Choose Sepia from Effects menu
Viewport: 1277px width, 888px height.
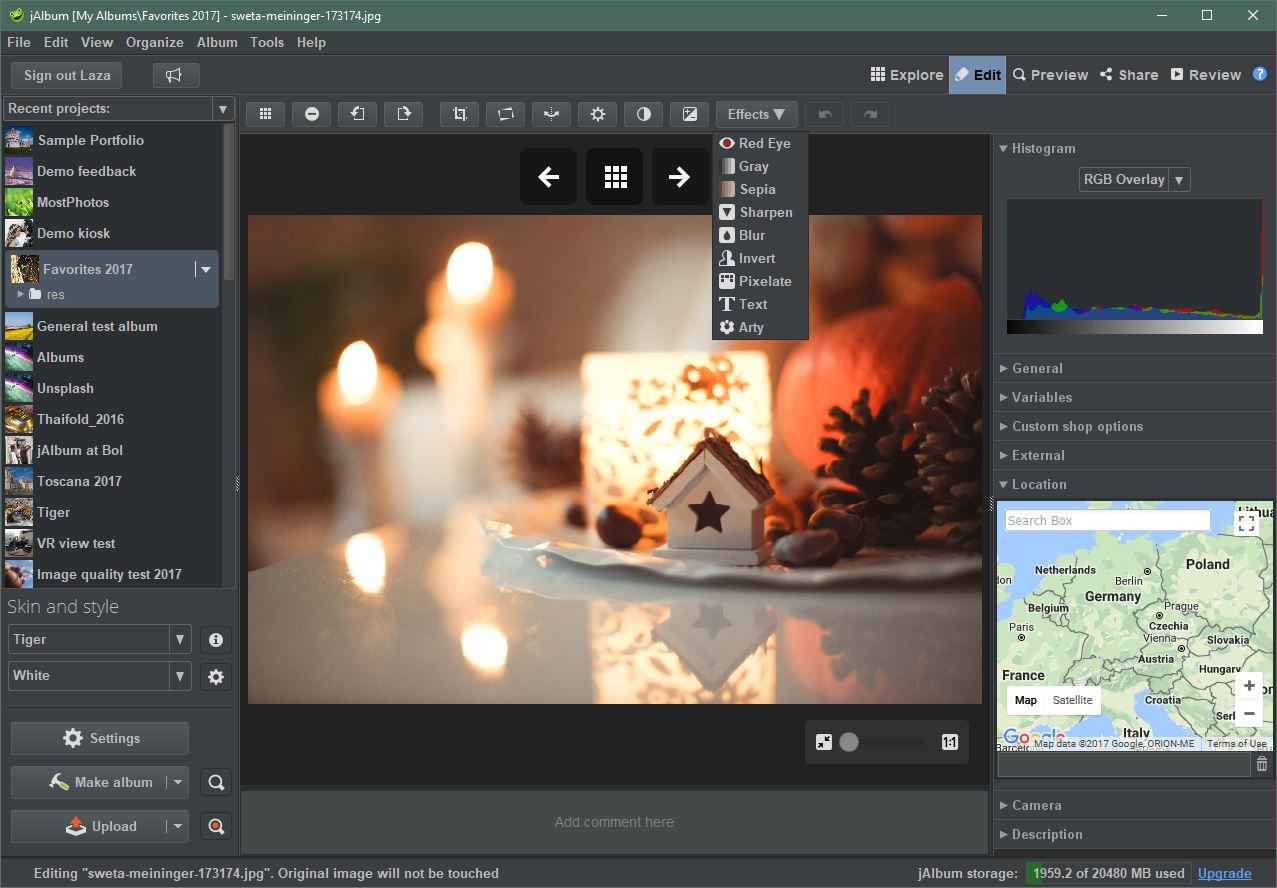[x=760, y=189]
